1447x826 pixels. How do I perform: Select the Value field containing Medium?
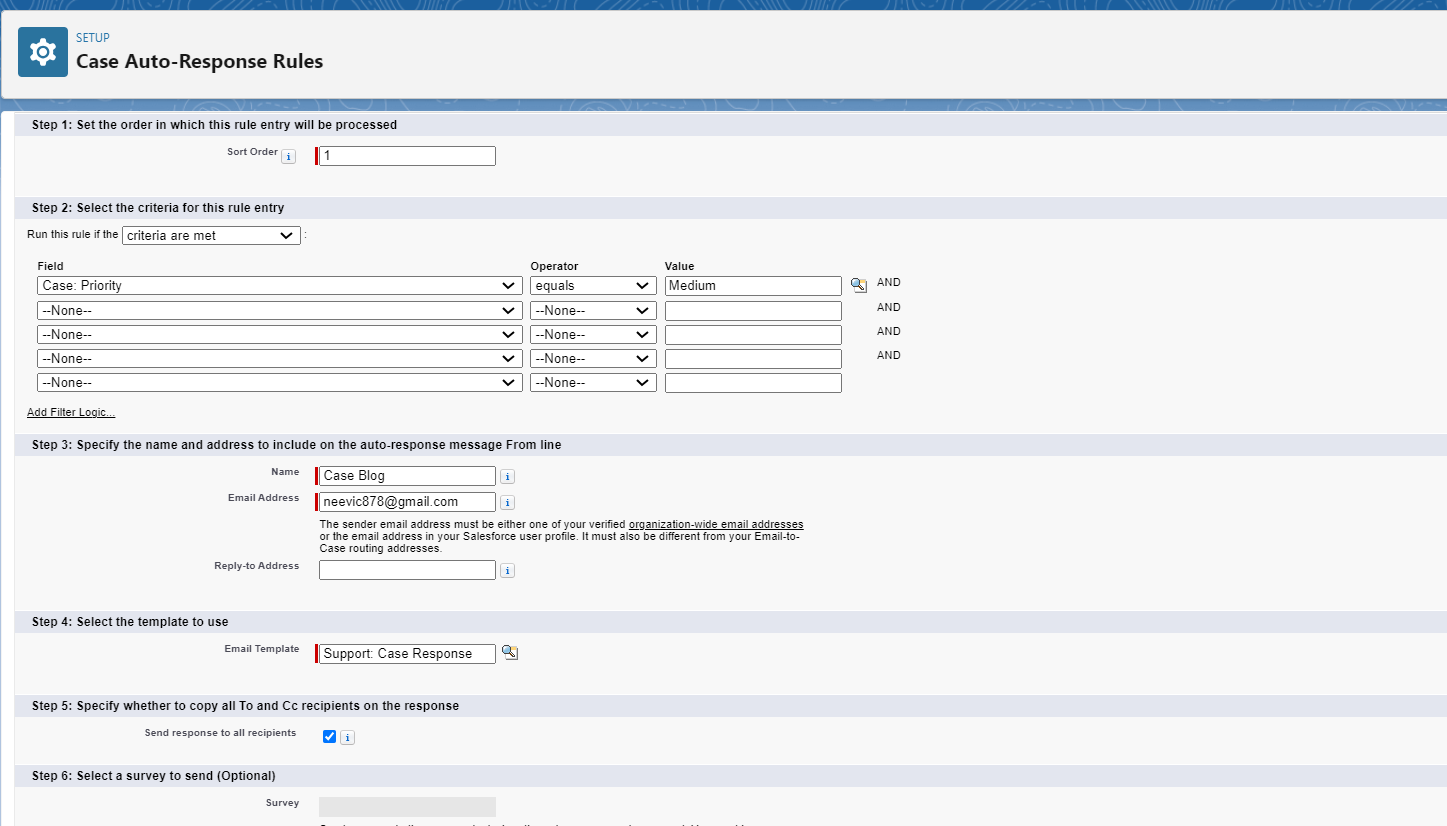click(x=752, y=285)
